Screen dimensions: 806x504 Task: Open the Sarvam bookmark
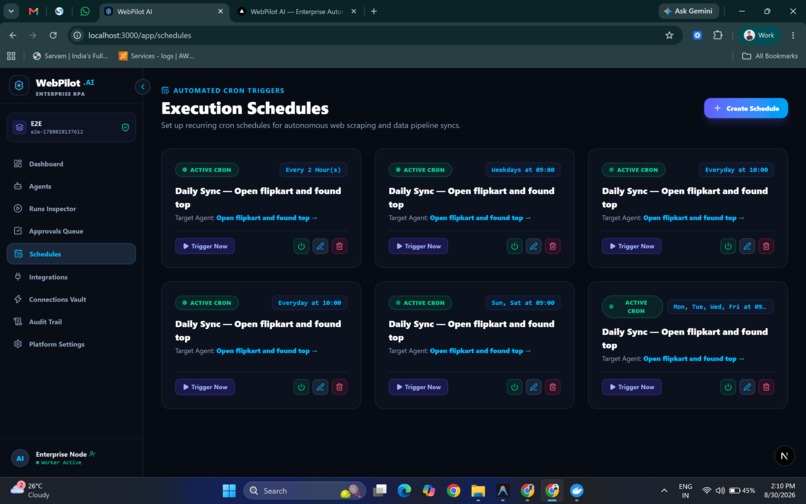[x=70, y=56]
